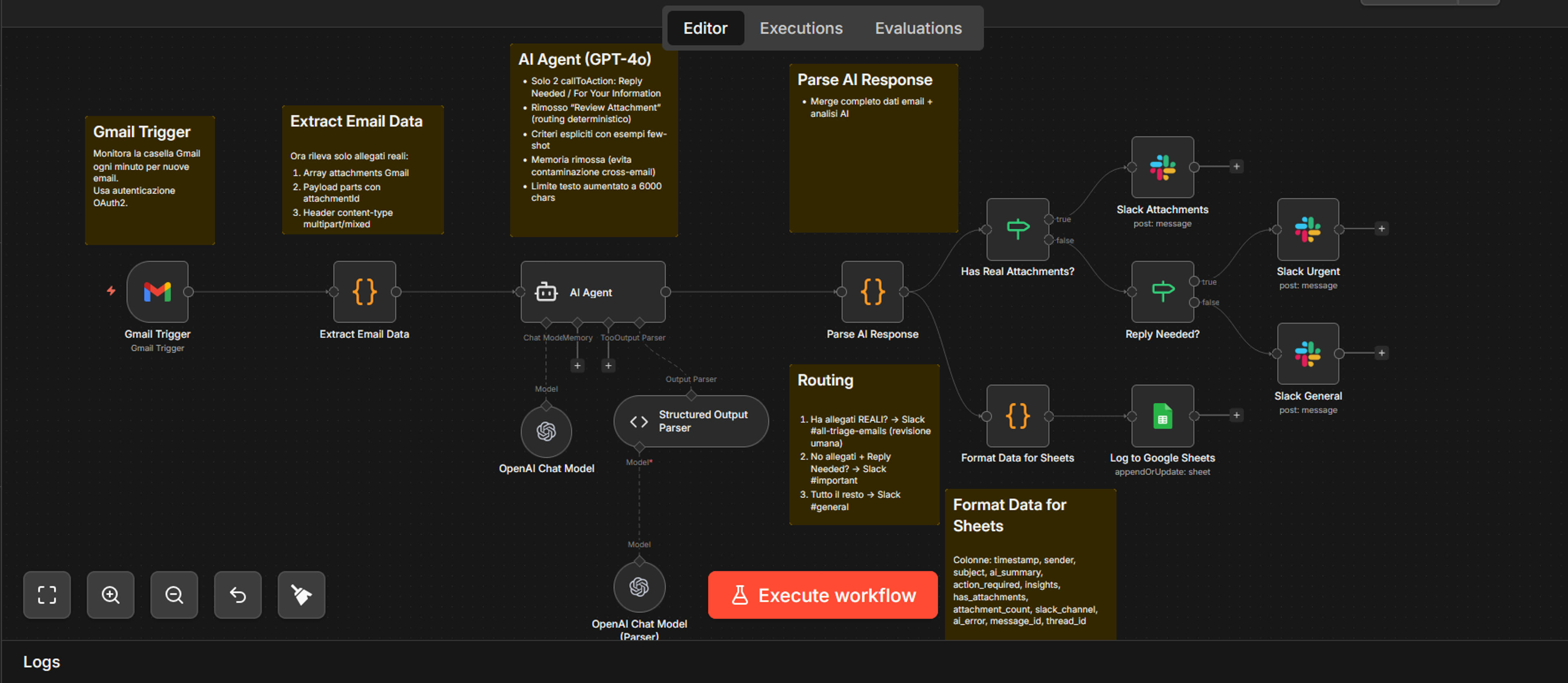Expand the Logs panel
This screenshot has width=1568, height=683.
41,662
